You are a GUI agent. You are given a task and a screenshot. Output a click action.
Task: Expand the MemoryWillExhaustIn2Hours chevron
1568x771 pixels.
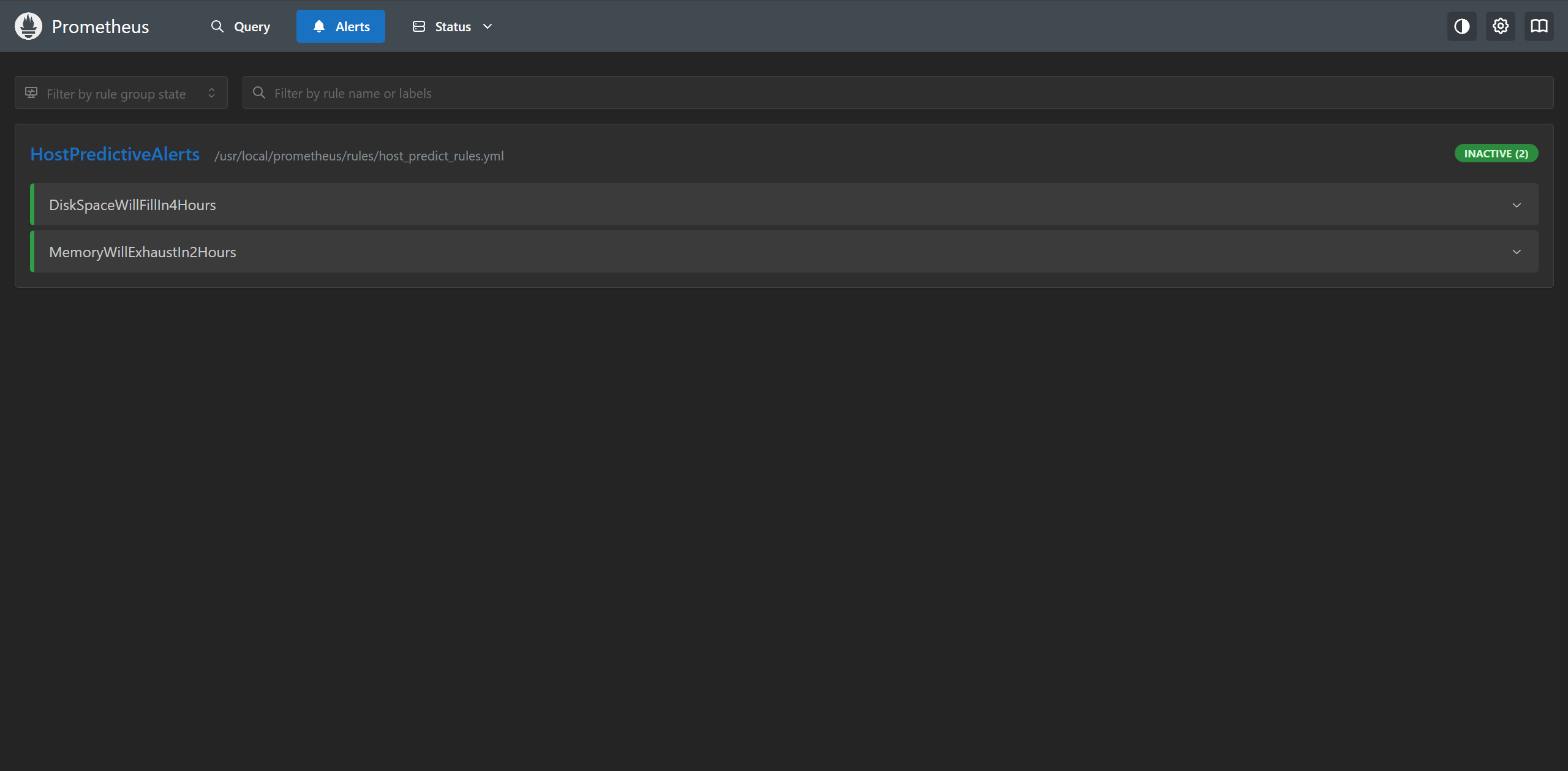click(x=1517, y=252)
